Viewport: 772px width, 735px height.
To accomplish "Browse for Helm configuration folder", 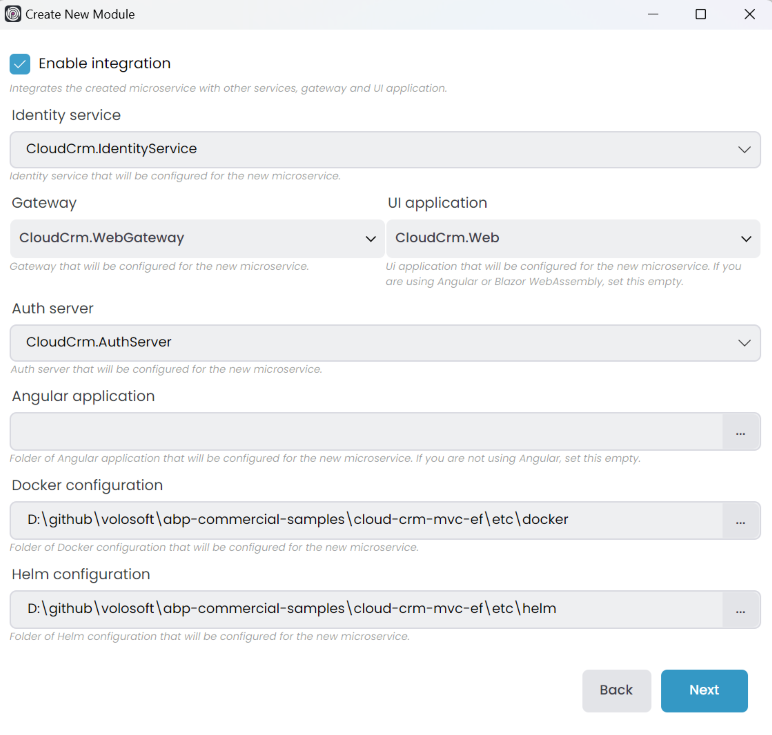I will (x=741, y=610).
